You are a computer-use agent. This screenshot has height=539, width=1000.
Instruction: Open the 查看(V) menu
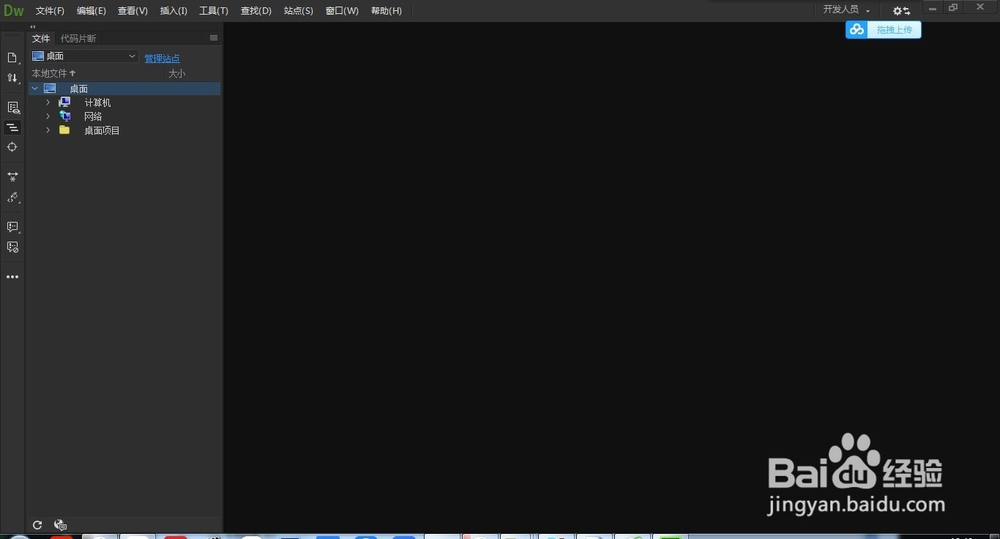click(133, 11)
